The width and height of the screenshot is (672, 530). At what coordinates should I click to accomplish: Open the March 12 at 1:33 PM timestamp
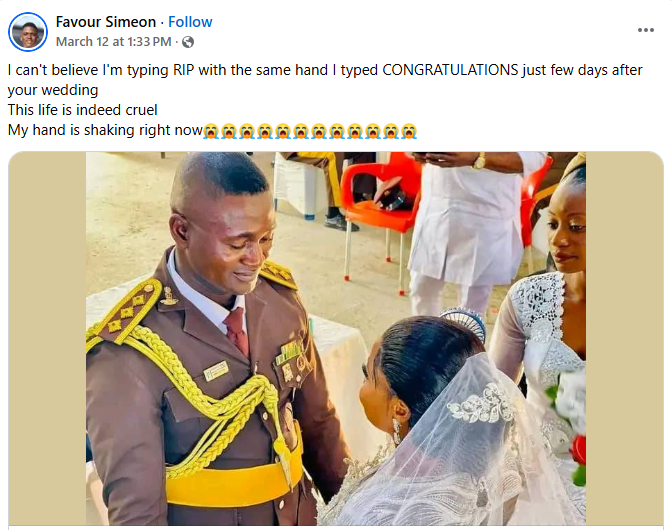coord(113,42)
